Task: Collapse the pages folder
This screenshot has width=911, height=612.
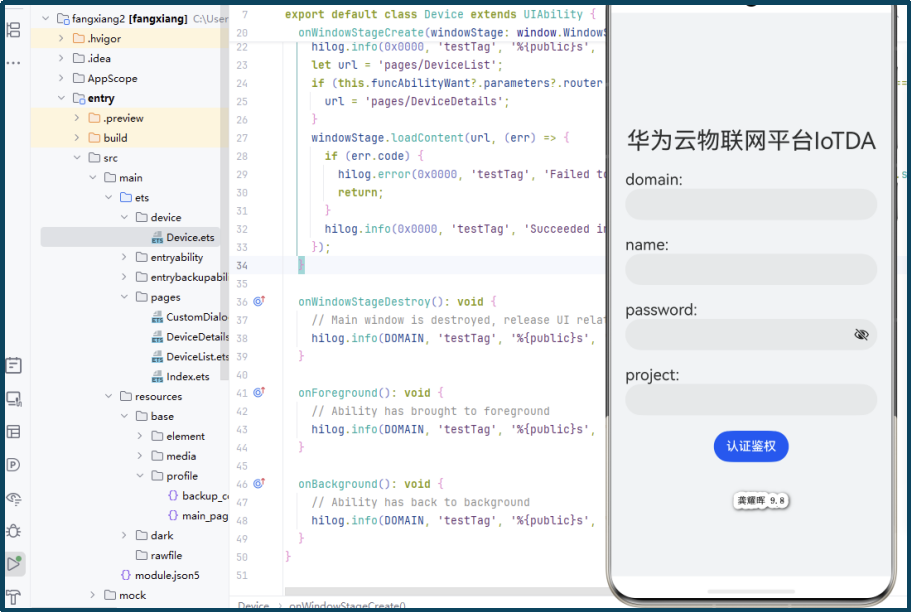Action: click(124, 297)
